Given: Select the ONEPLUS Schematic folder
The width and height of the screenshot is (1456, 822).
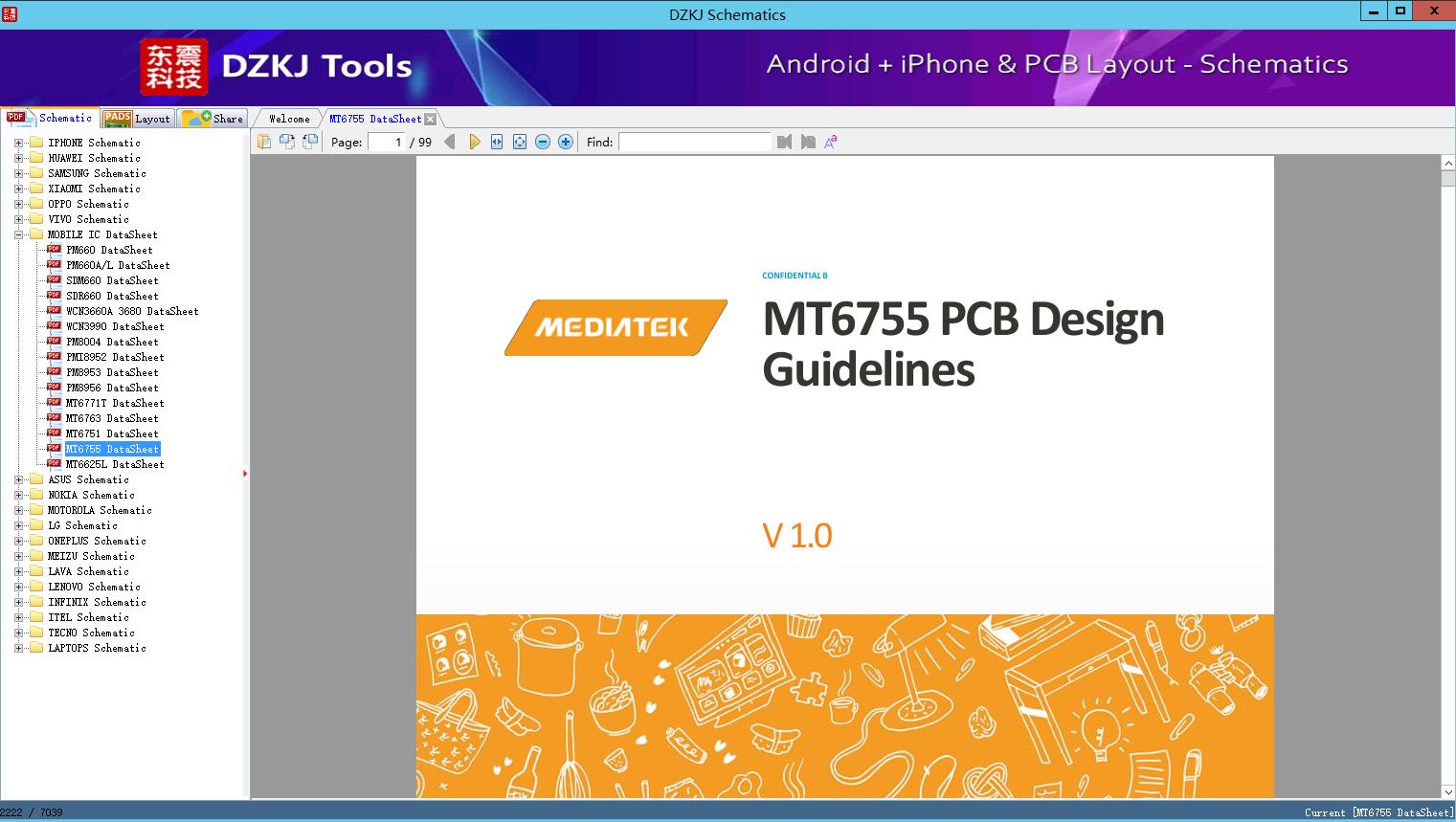Looking at the screenshot, I should [97, 541].
